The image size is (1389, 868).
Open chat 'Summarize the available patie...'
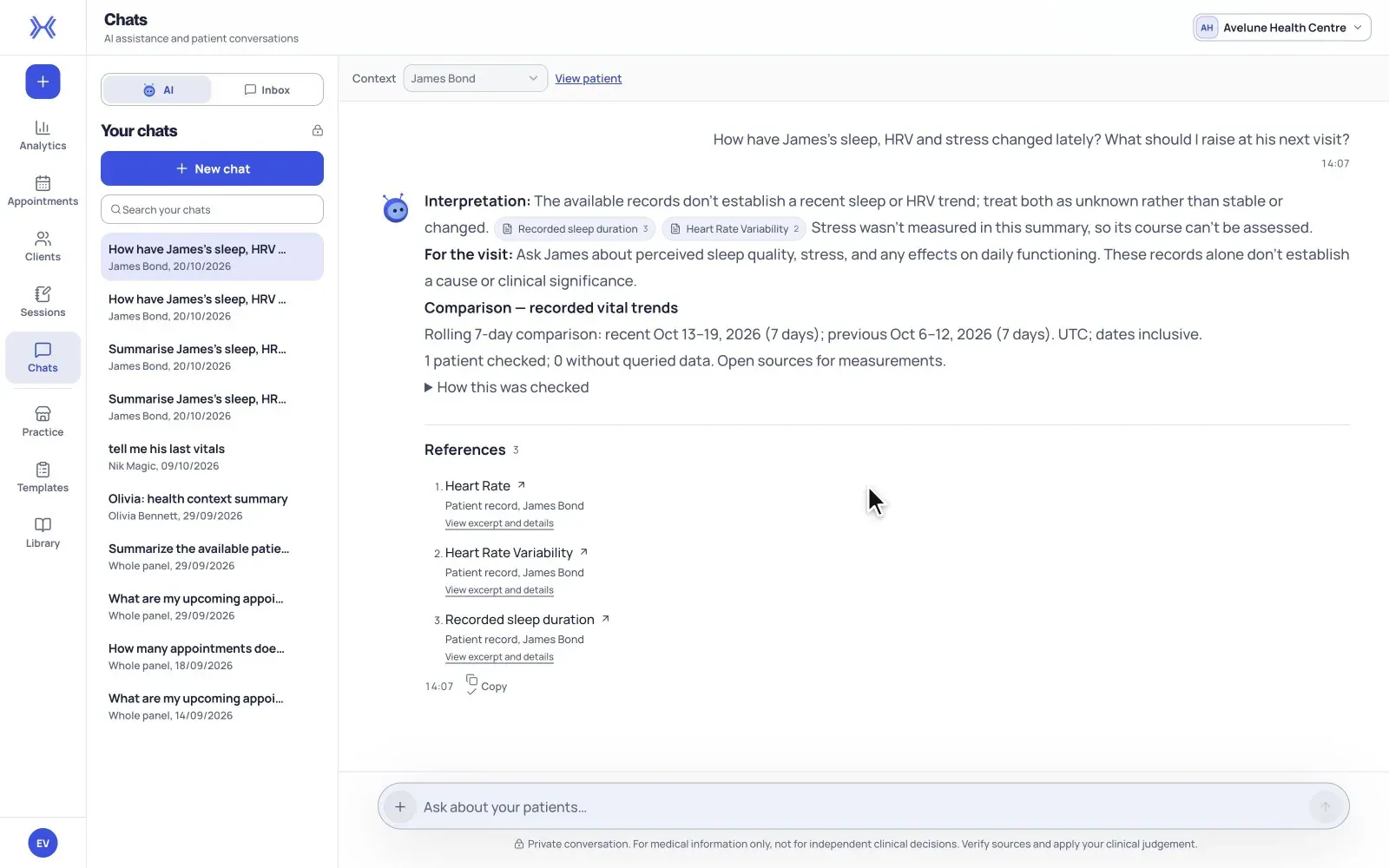coord(212,556)
